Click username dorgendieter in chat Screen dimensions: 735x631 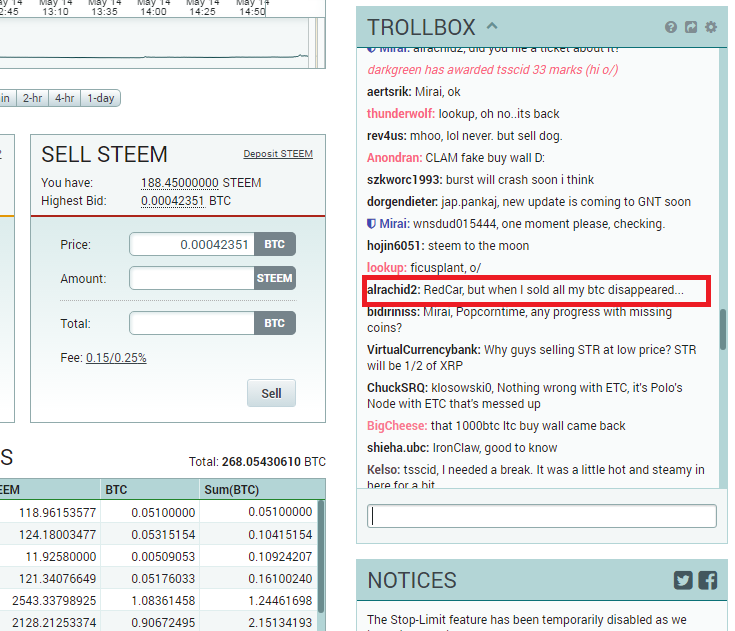pyautogui.click(x=402, y=202)
